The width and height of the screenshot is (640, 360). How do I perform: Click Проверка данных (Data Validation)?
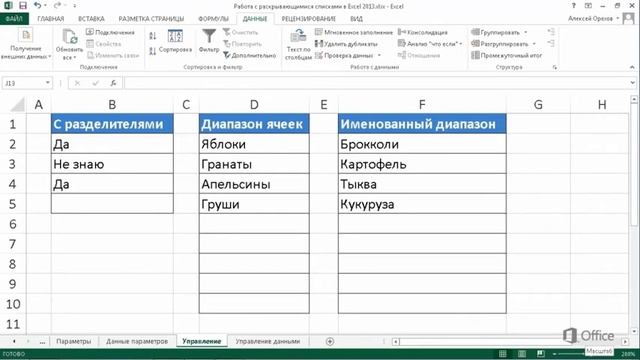click(344, 56)
